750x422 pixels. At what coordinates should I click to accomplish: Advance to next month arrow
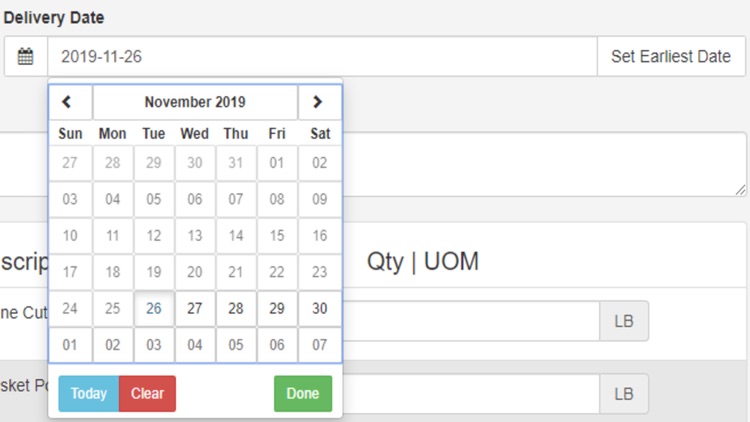[318, 102]
